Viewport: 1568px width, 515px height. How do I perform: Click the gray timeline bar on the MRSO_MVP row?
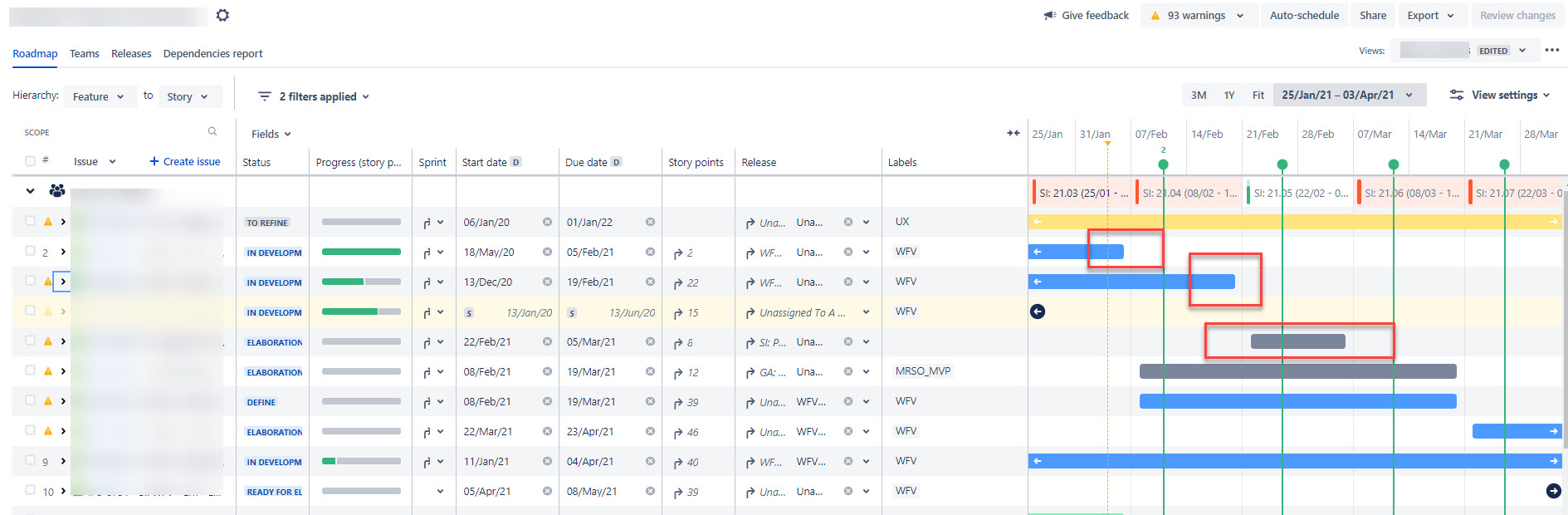tap(1298, 371)
